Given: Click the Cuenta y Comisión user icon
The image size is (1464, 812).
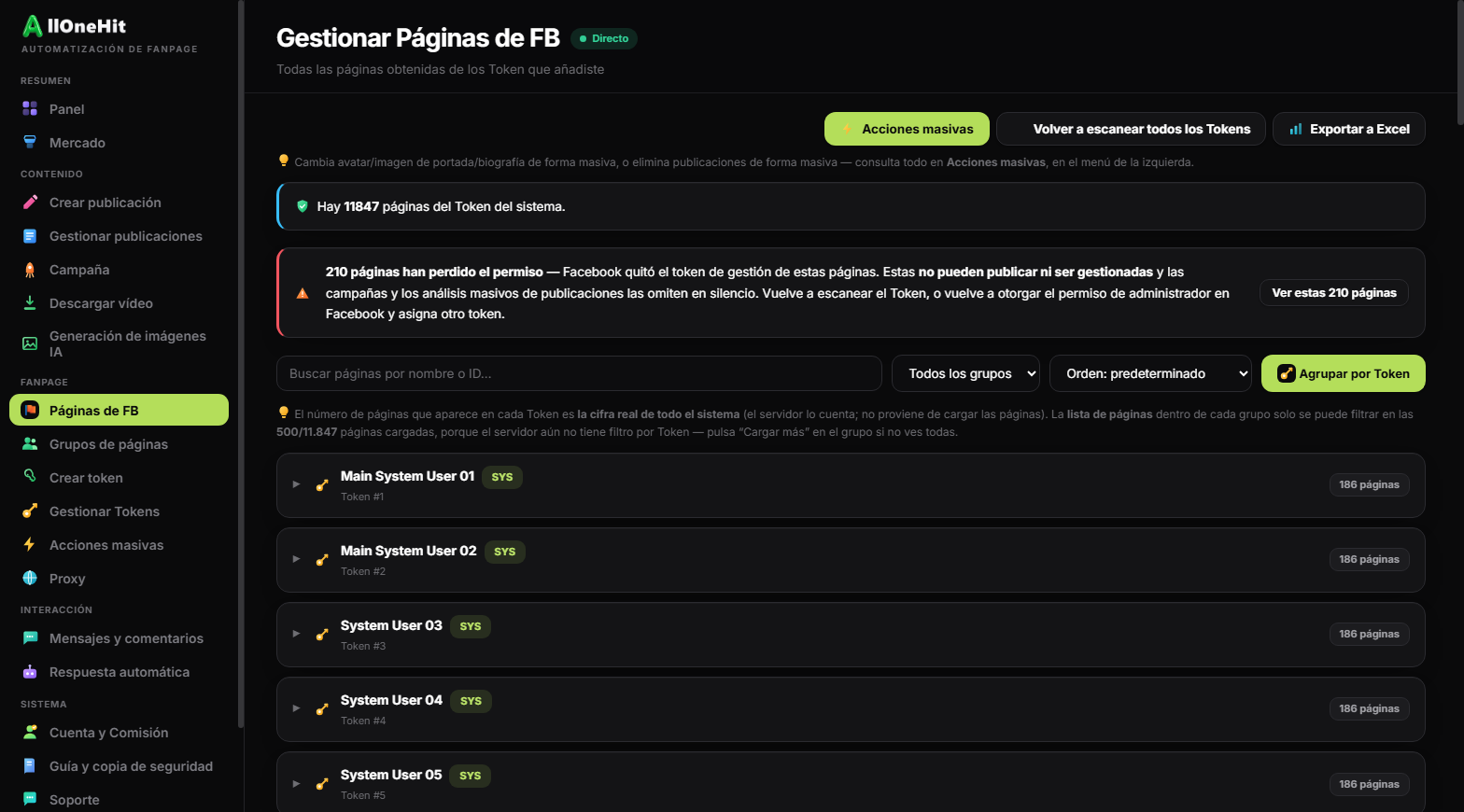Looking at the screenshot, I should point(30,733).
